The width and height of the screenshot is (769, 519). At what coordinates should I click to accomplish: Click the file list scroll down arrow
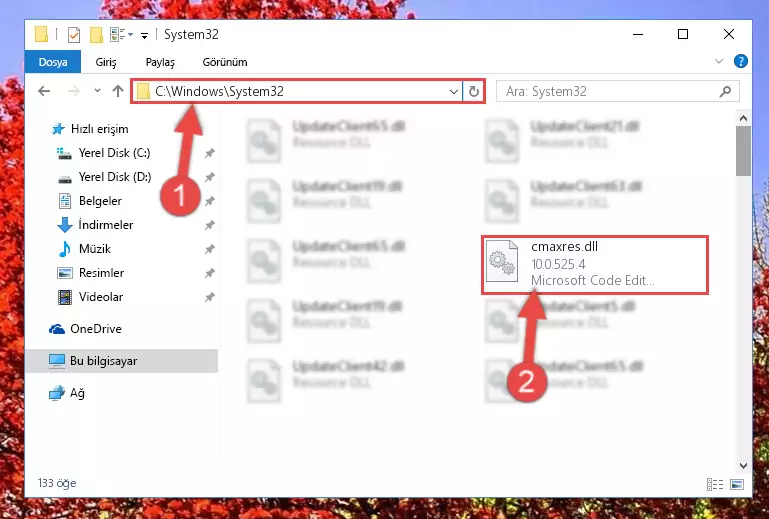pyautogui.click(x=743, y=466)
